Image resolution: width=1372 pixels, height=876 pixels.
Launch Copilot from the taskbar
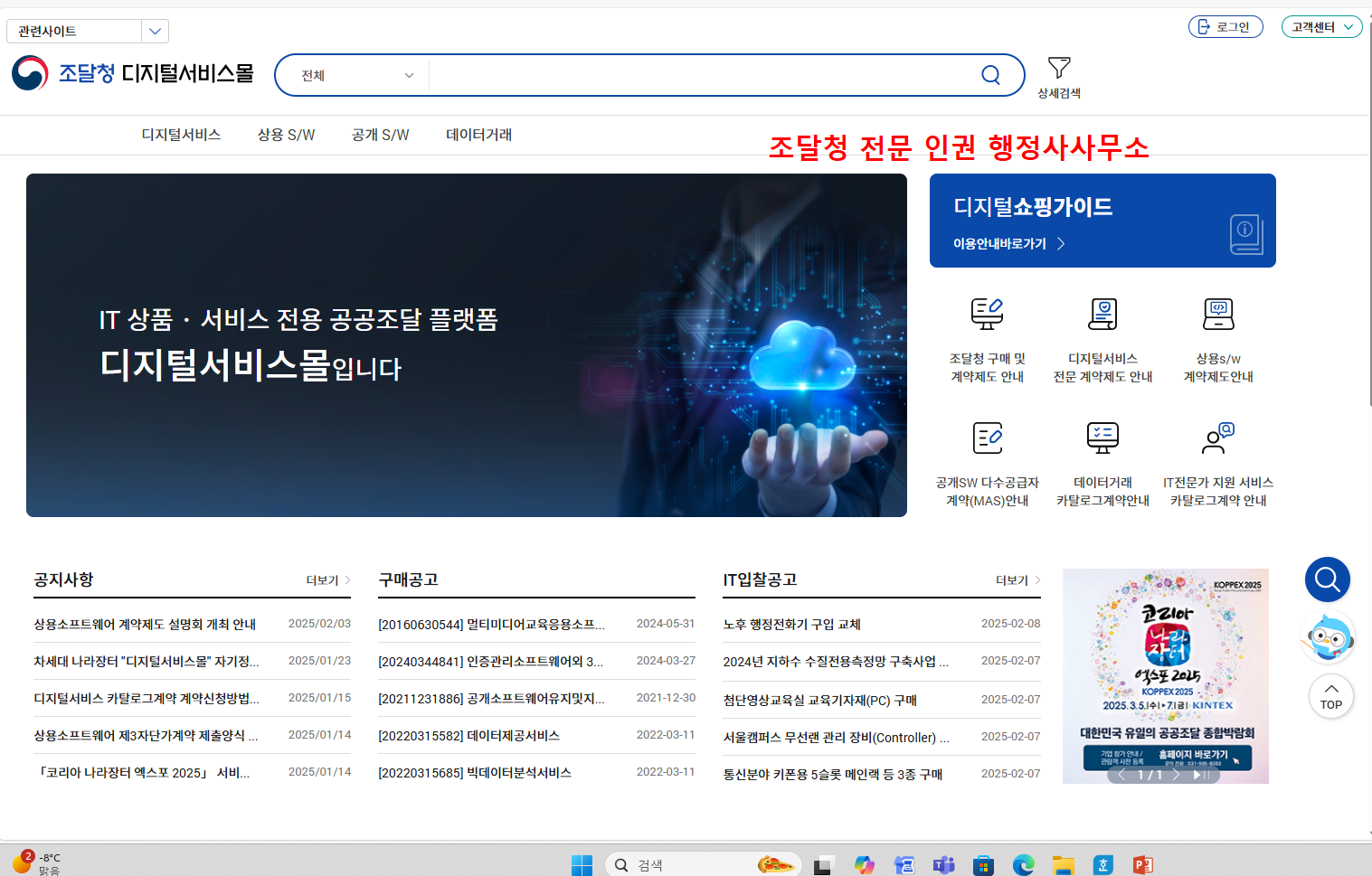click(x=864, y=865)
